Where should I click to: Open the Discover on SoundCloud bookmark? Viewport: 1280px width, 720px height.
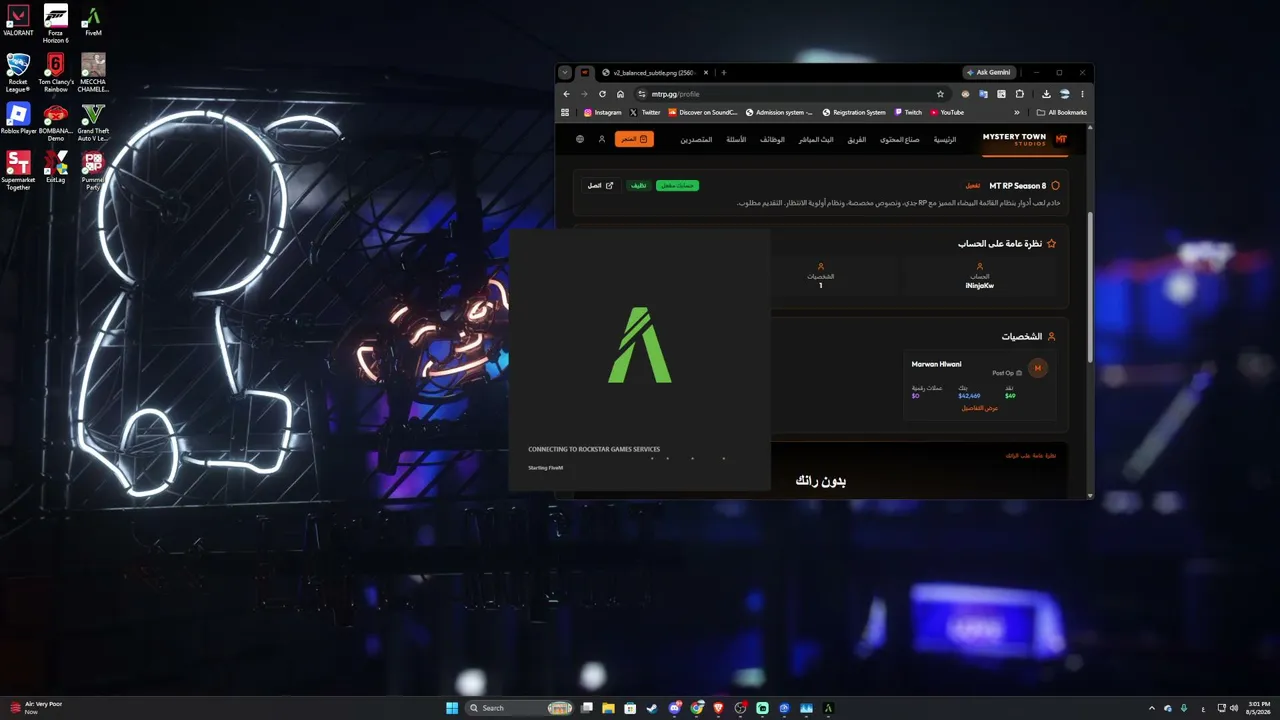[703, 113]
